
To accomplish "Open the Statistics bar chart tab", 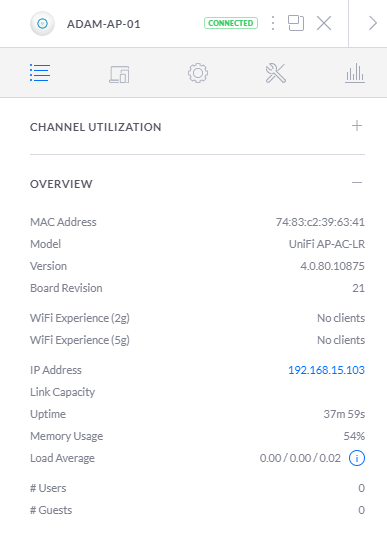I will [355, 73].
